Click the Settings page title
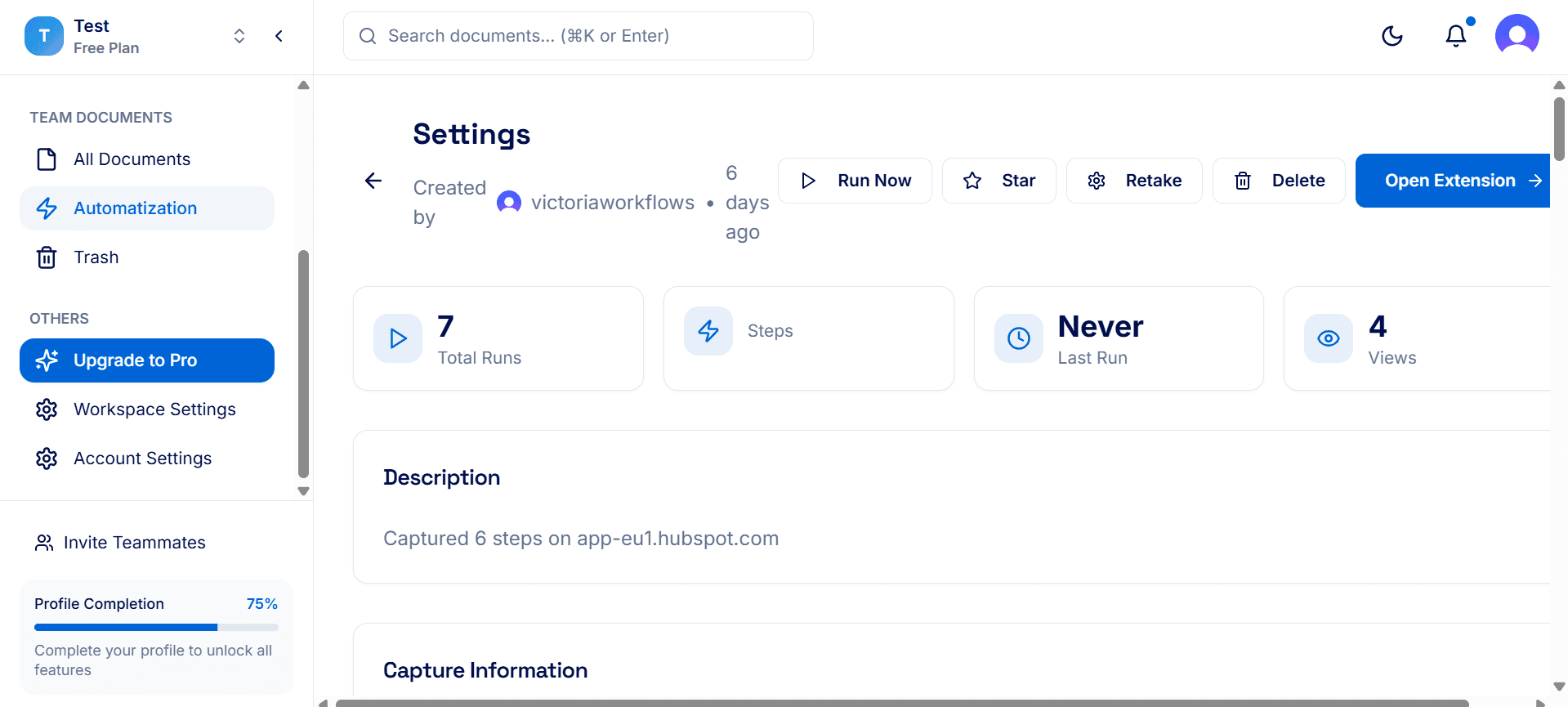This screenshot has height=707, width=1568. click(471, 134)
